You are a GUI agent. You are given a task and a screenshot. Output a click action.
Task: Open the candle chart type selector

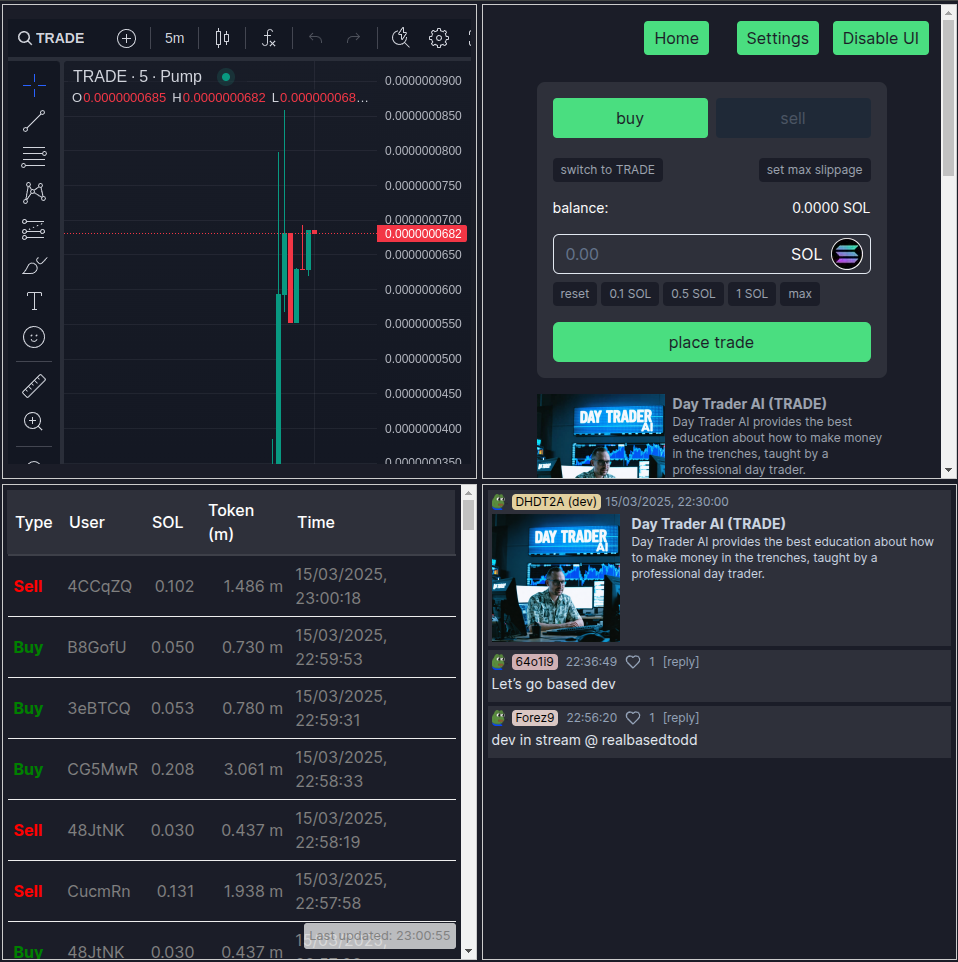222,38
